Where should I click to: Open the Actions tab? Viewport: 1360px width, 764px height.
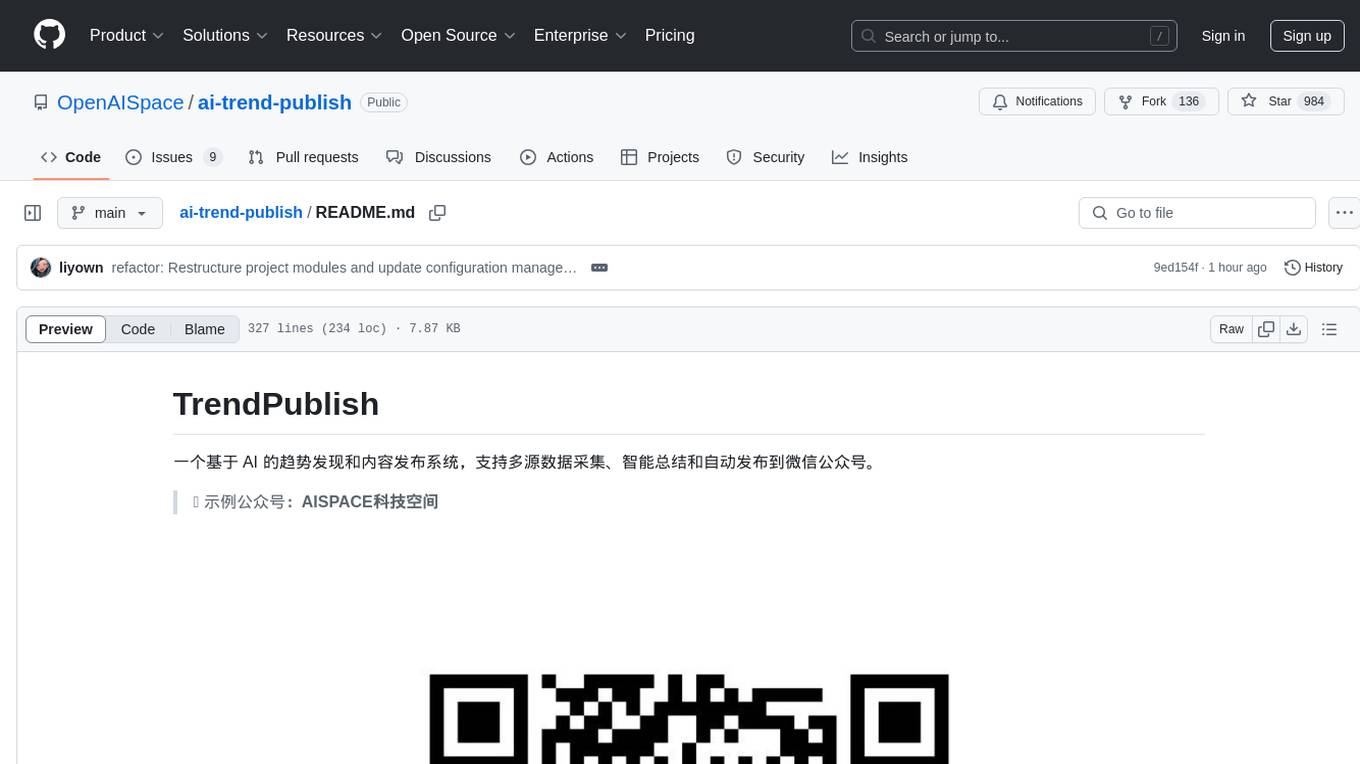[x=557, y=157]
